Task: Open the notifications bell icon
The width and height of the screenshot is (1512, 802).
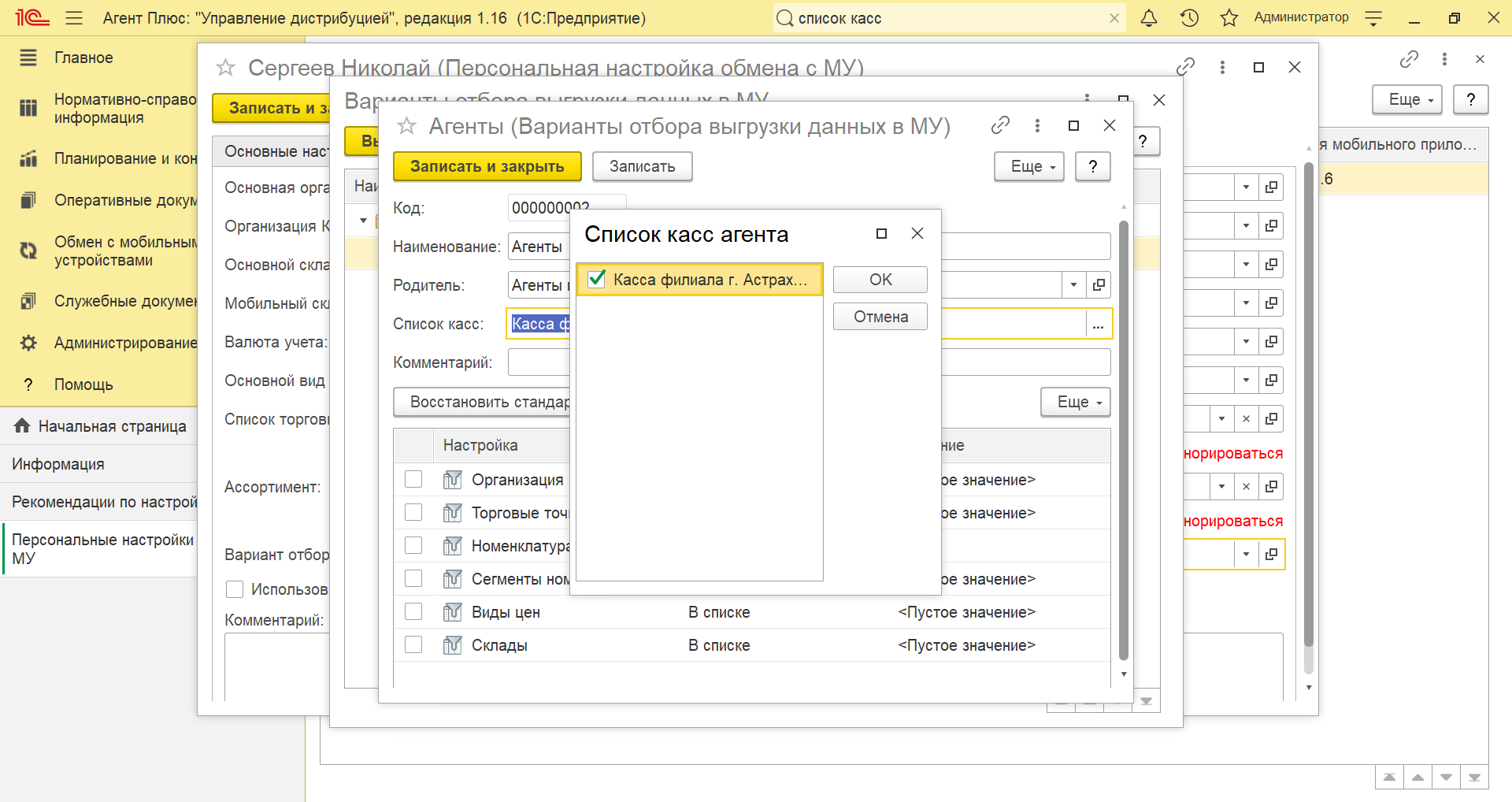Action: pyautogui.click(x=1149, y=17)
